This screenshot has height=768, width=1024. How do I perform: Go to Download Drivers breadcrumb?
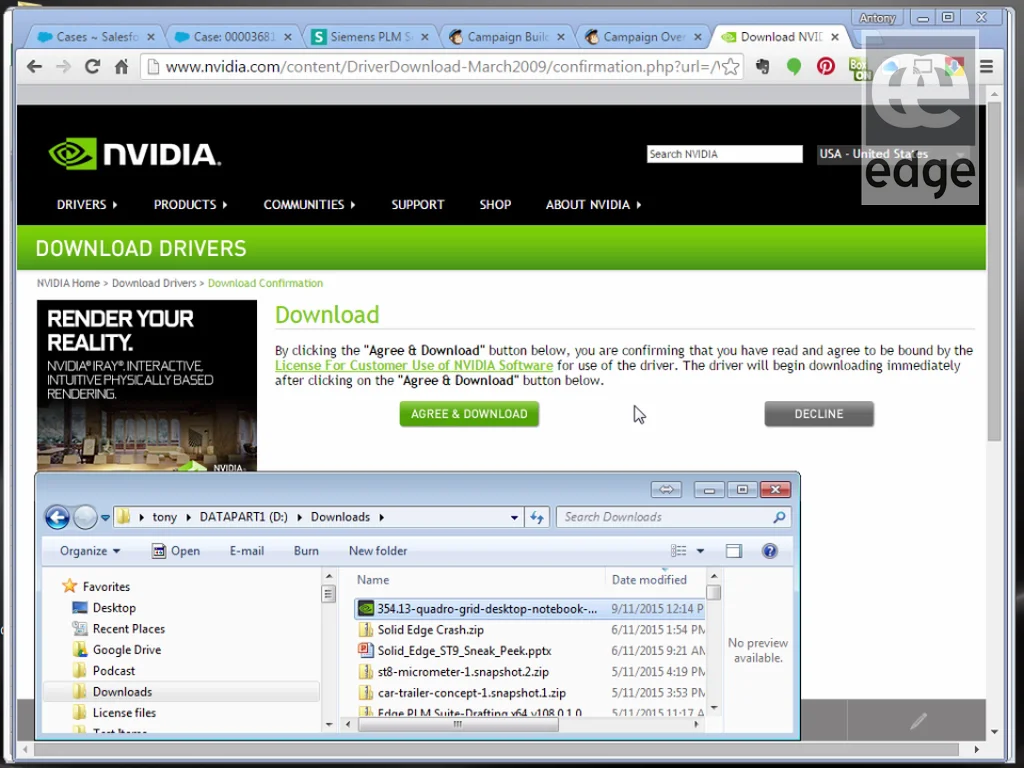click(x=154, y=283)
